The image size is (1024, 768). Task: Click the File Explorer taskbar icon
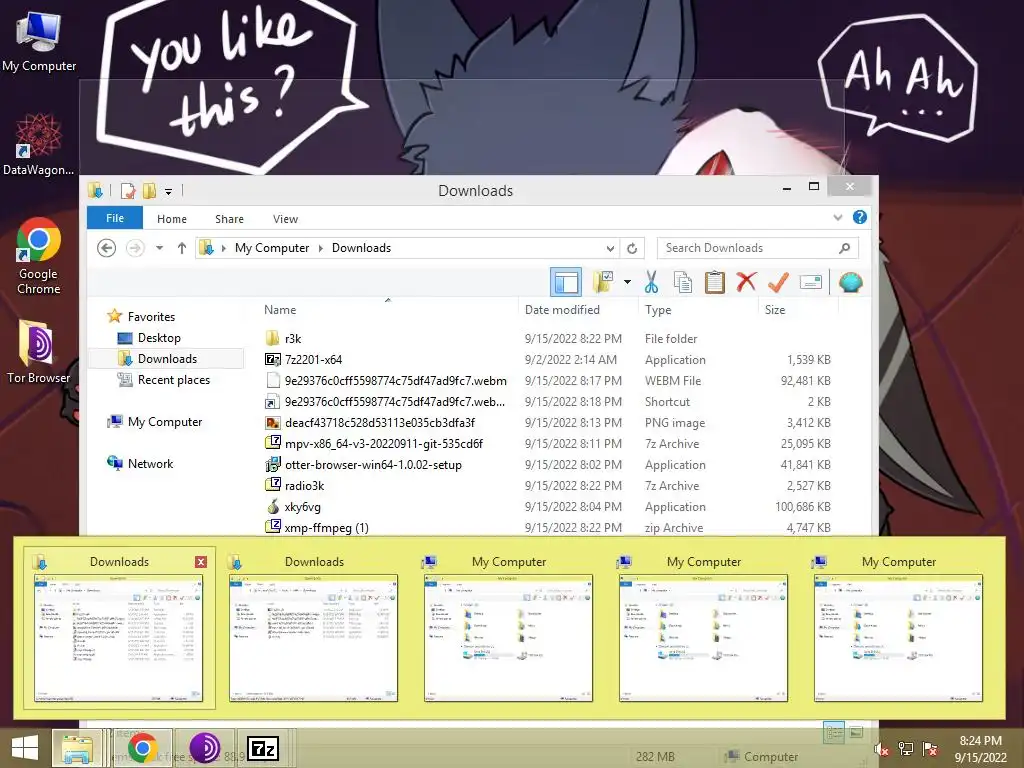(x=76, y=748)
